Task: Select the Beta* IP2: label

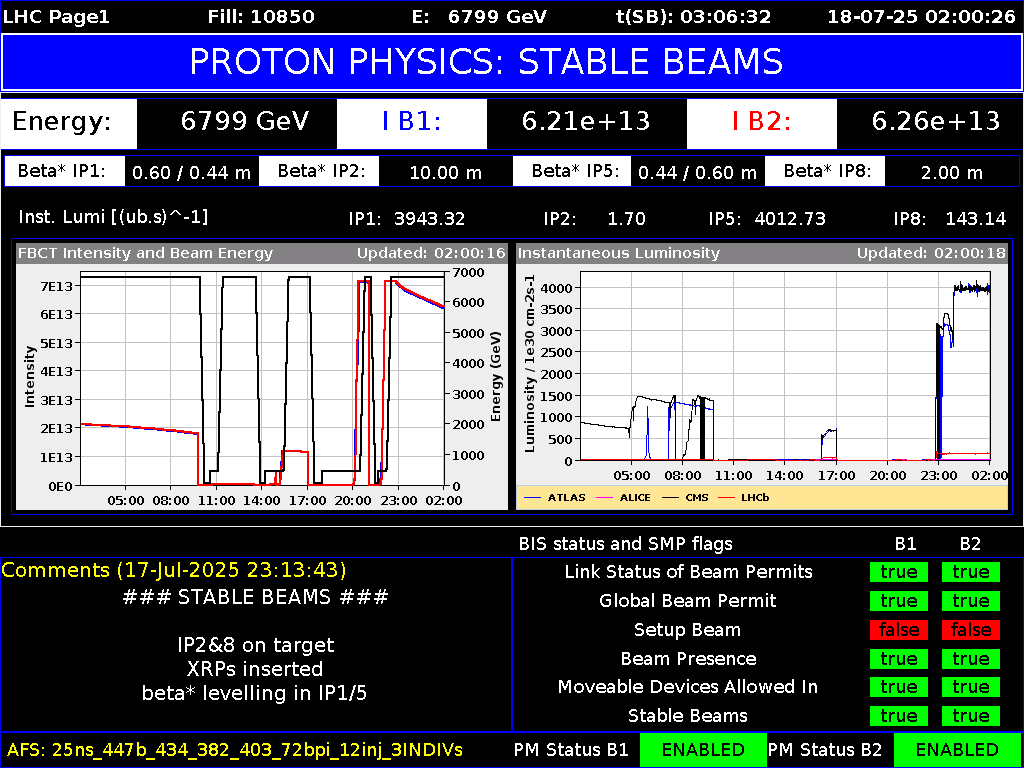Action: [x=320, y=172]
